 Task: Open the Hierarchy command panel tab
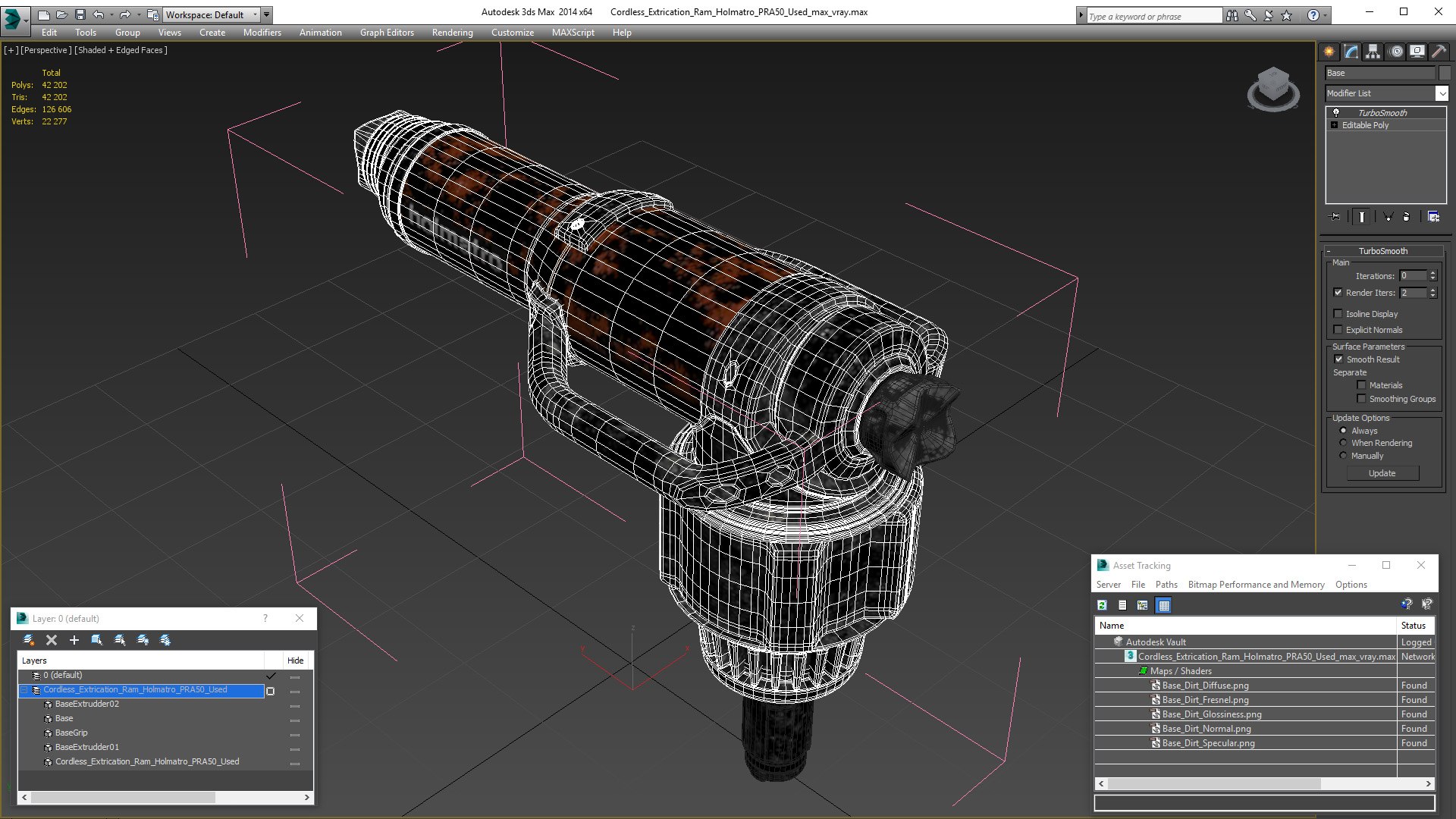[x=1373, y=52]
